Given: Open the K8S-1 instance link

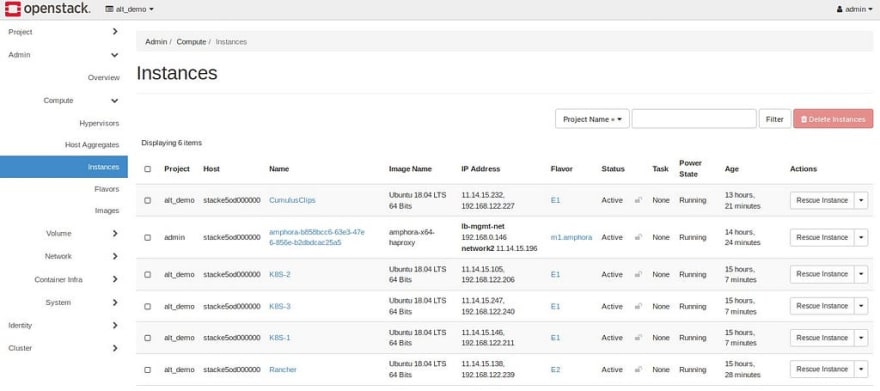Looking at the screenshot, I should (x=279, y=338).
